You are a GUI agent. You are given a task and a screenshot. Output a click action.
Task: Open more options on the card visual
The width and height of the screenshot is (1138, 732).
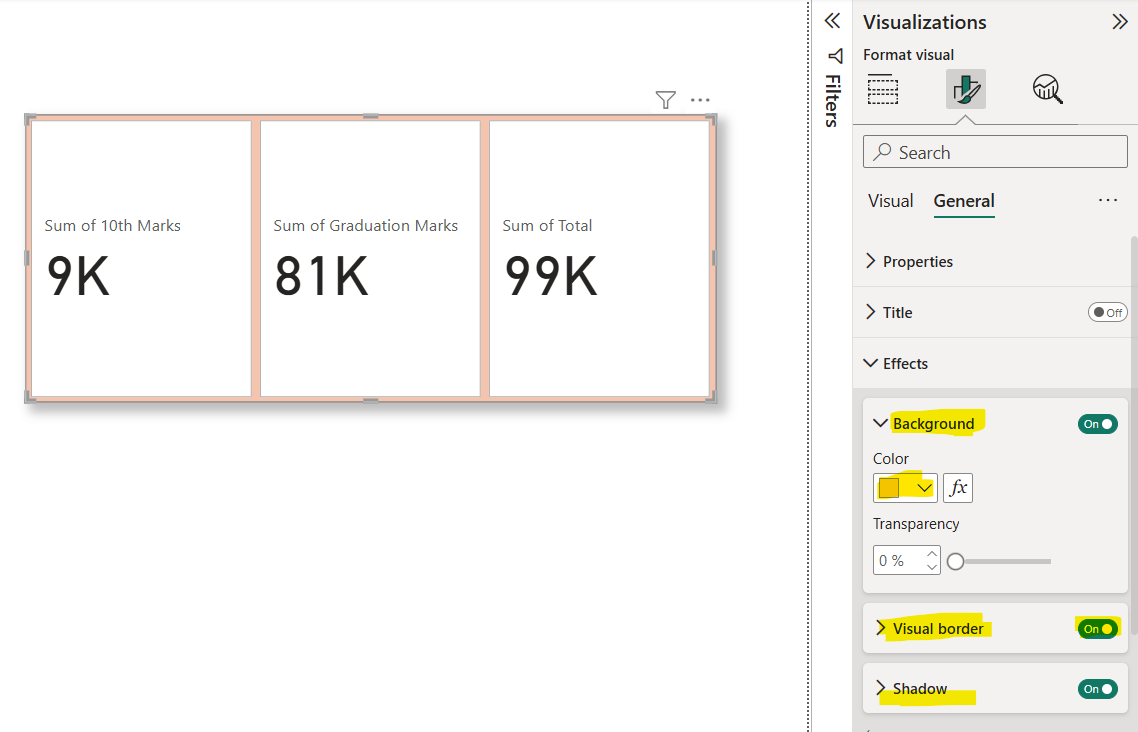pyautogui.click(x=700, y=100)
